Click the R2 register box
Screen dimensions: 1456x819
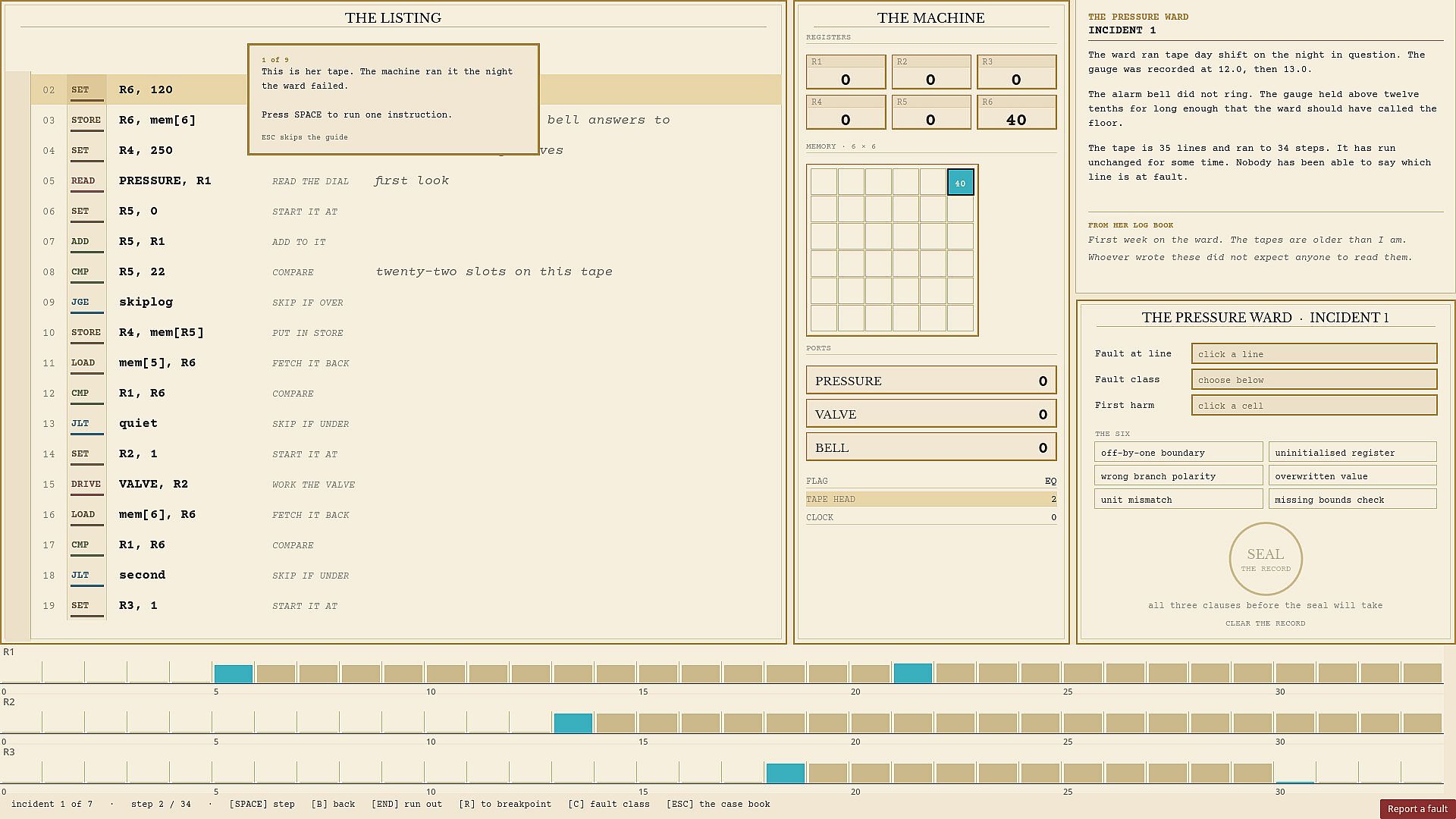click(930, 71)
